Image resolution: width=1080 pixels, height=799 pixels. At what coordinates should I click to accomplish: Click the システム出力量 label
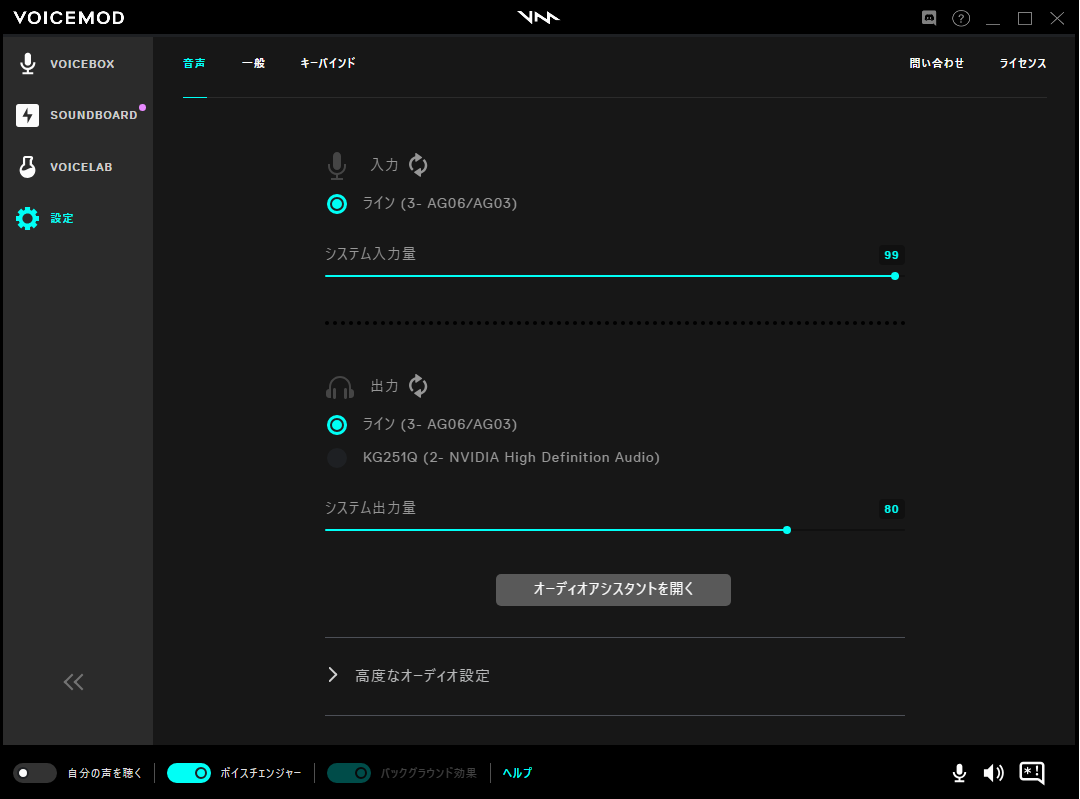click(371, 508)
